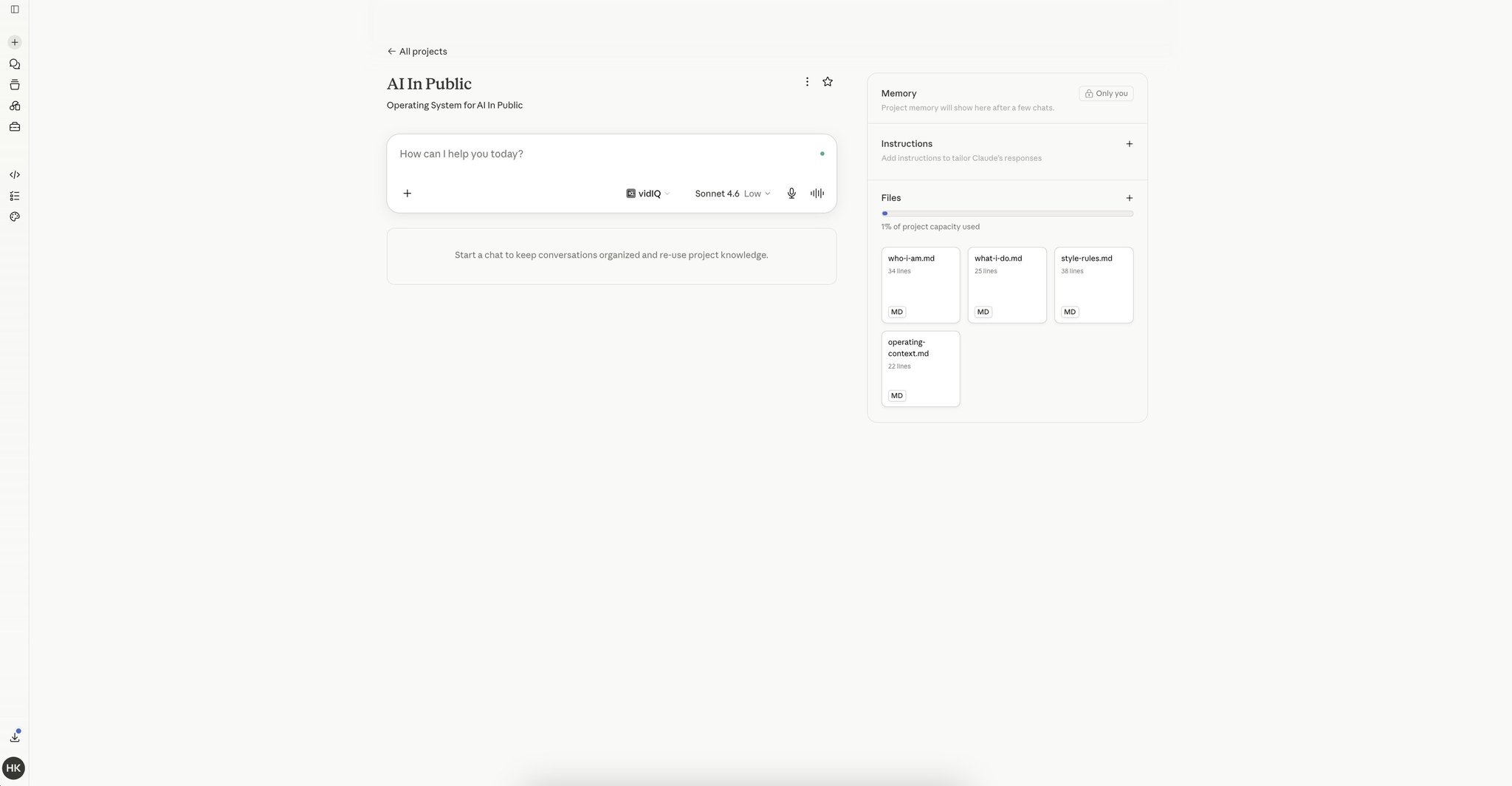Open the project three-dot options menu
Screen dimensions: 1512x786
[x=807, y=82]
